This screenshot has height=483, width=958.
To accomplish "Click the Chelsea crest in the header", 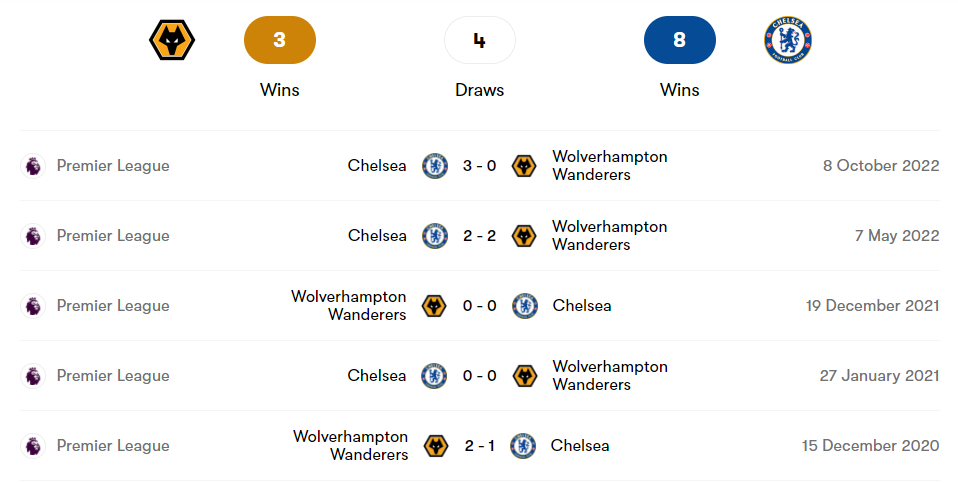I will point(788,40).
